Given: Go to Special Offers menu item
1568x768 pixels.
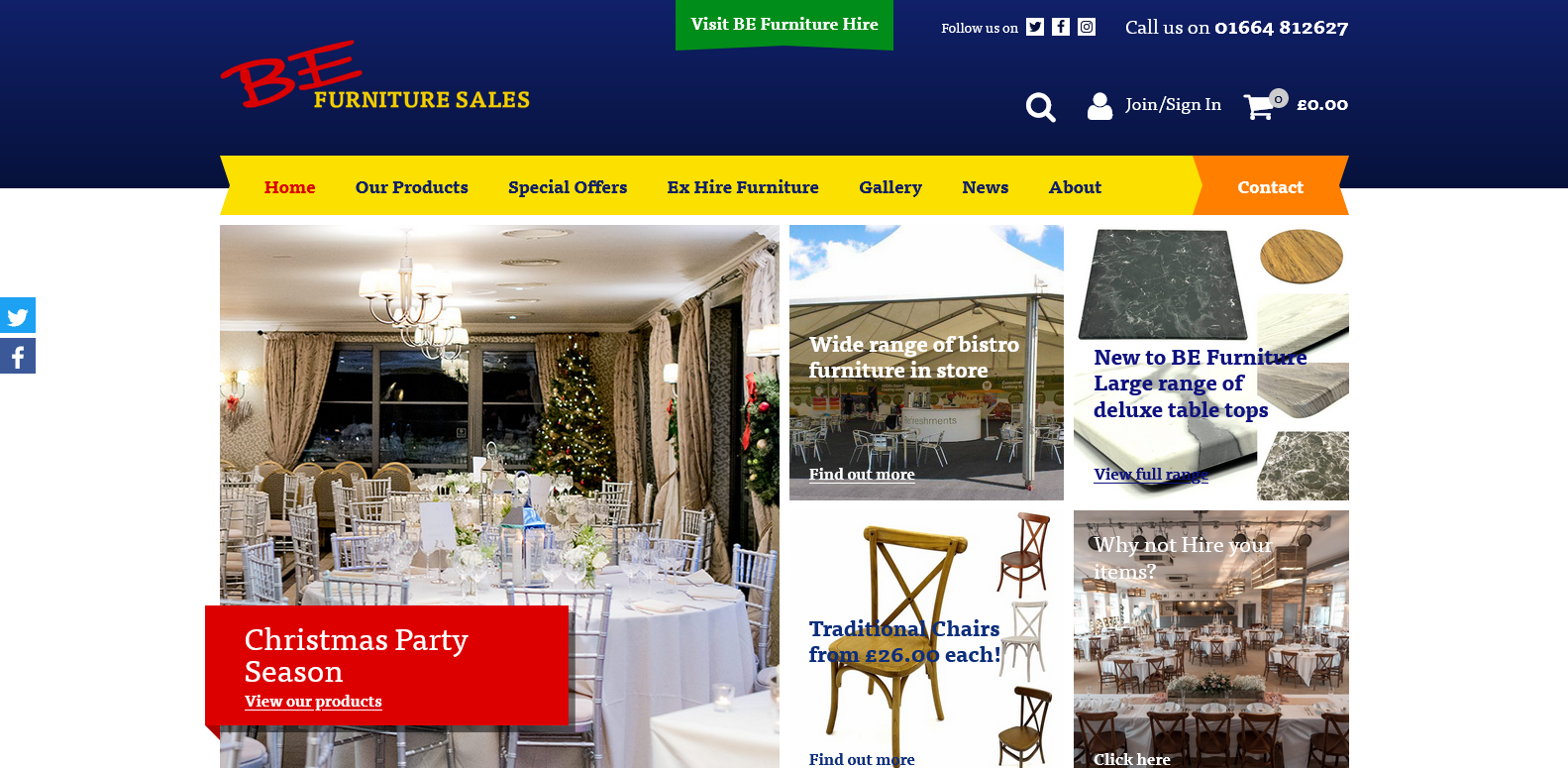Looking at the screenshot, I should pos(568,187).
